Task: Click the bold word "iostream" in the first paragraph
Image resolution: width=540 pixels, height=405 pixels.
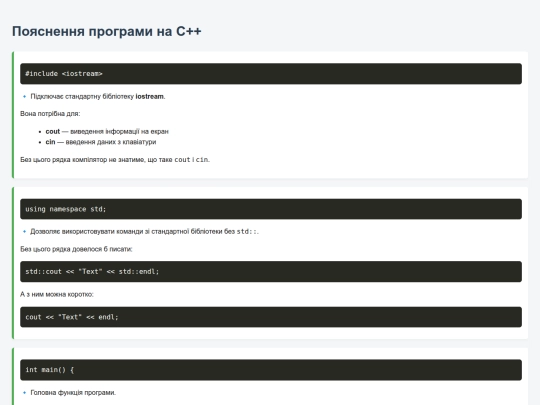Action: 149,96
